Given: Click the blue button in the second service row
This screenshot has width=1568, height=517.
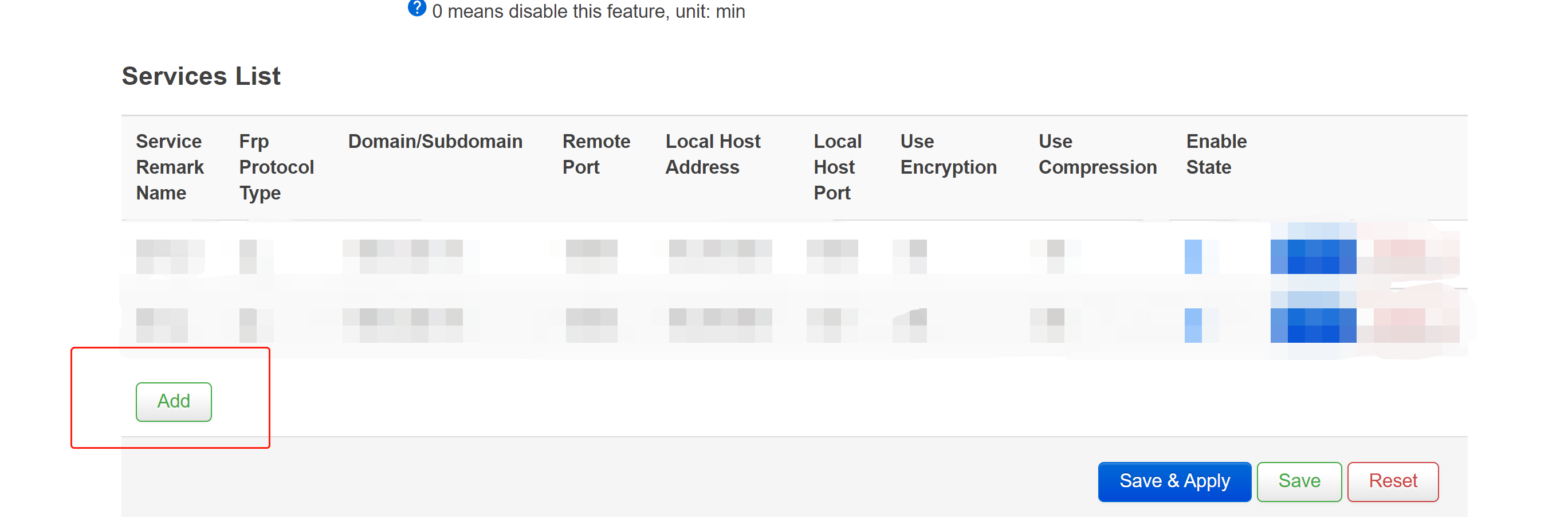Looking at the screenshot, I should tap(1313, 324).
